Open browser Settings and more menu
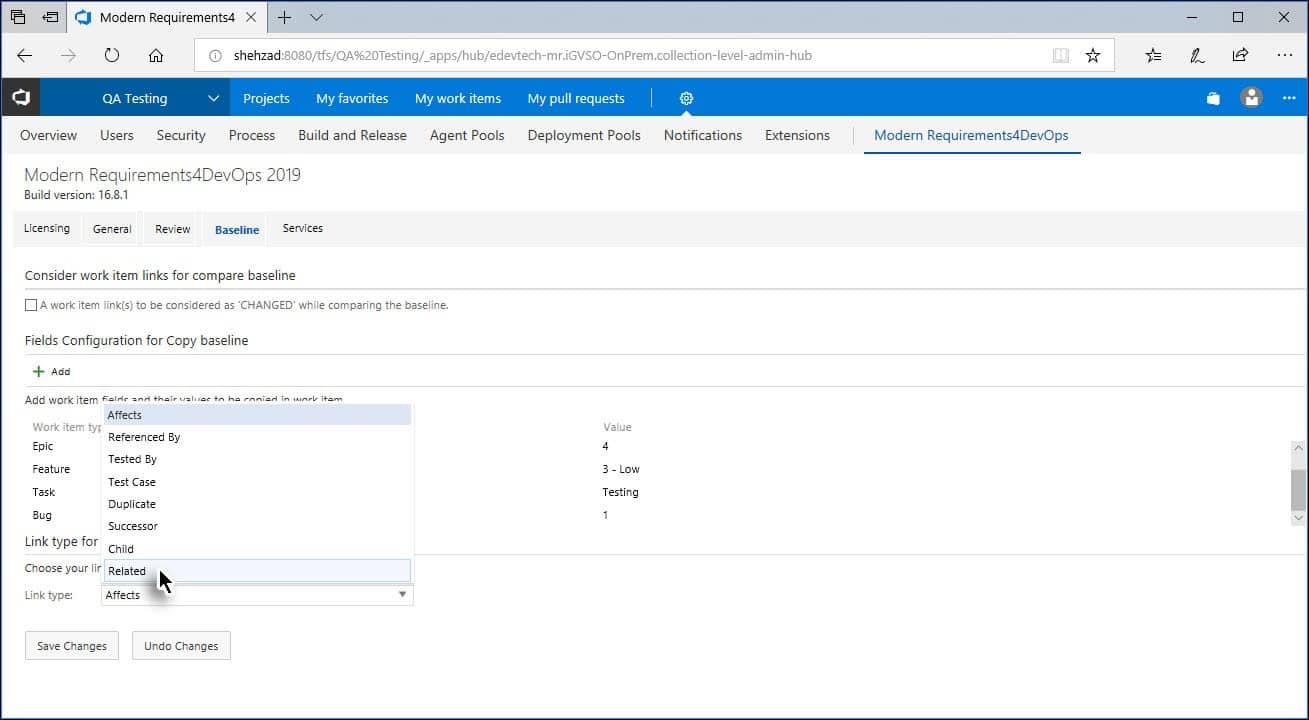Image resolution: width=1309 pixels, height=720 pixels. (x=1285, y=56)
